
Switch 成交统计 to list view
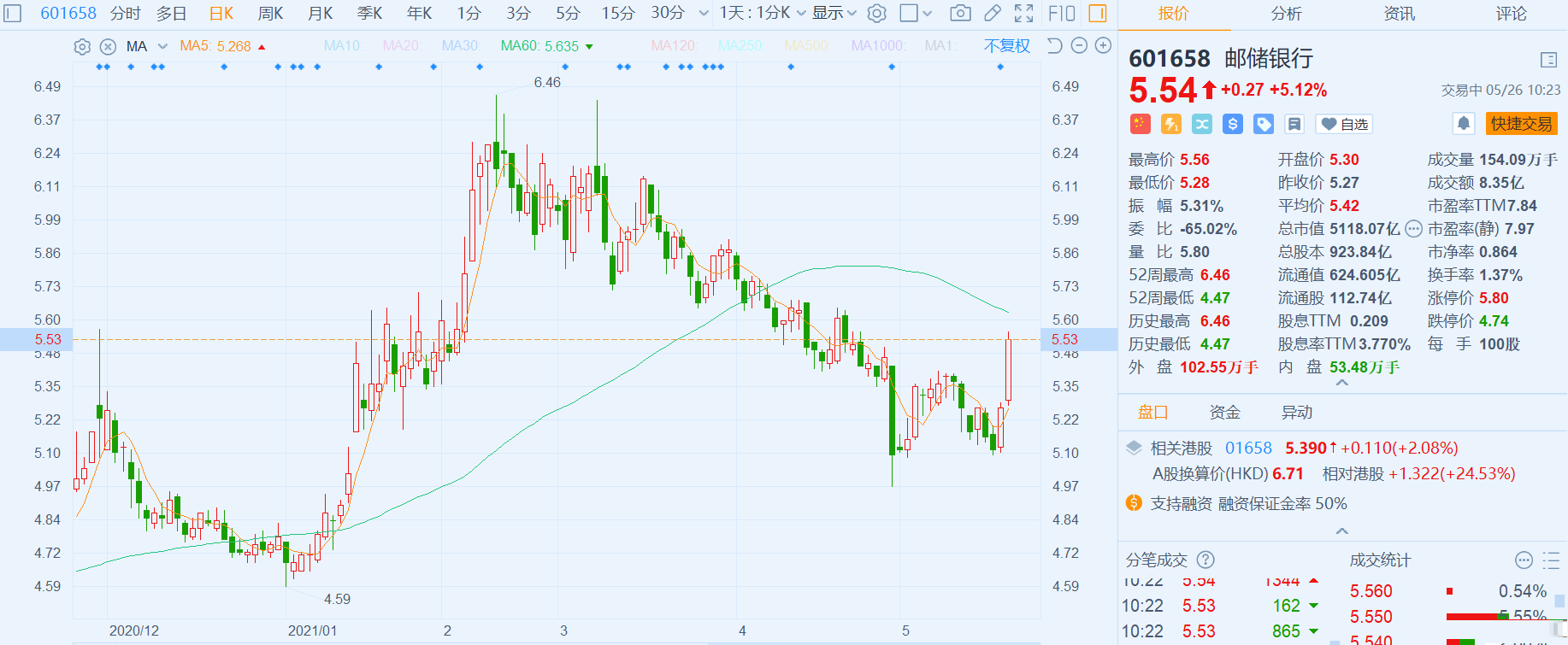(1551, 560)
